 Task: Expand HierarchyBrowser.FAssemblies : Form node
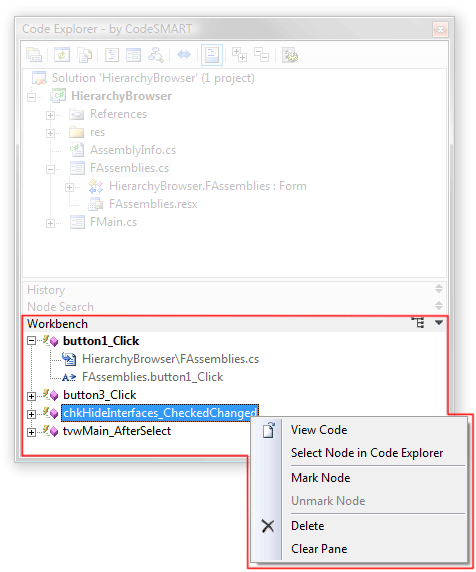pyautogui.click(x=69, y=188)
